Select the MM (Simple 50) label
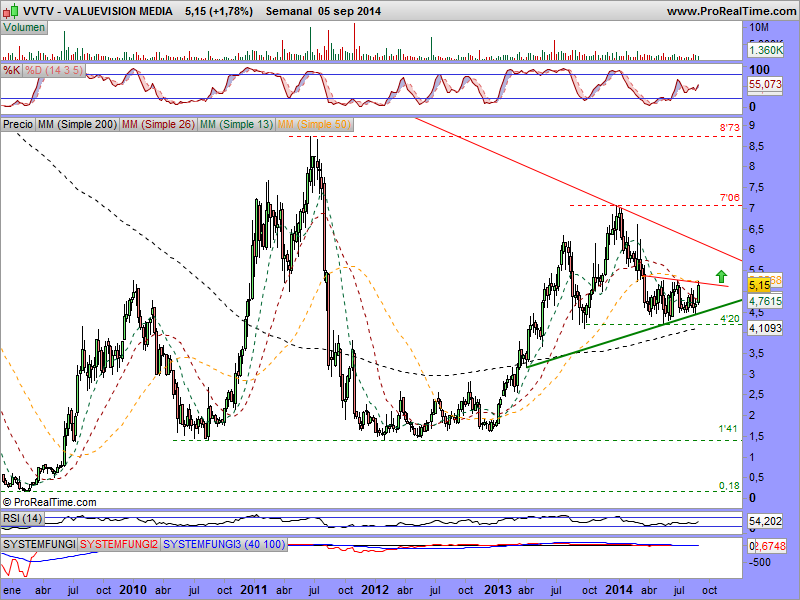Screen dimensions: 800x600 coord(314,124)
